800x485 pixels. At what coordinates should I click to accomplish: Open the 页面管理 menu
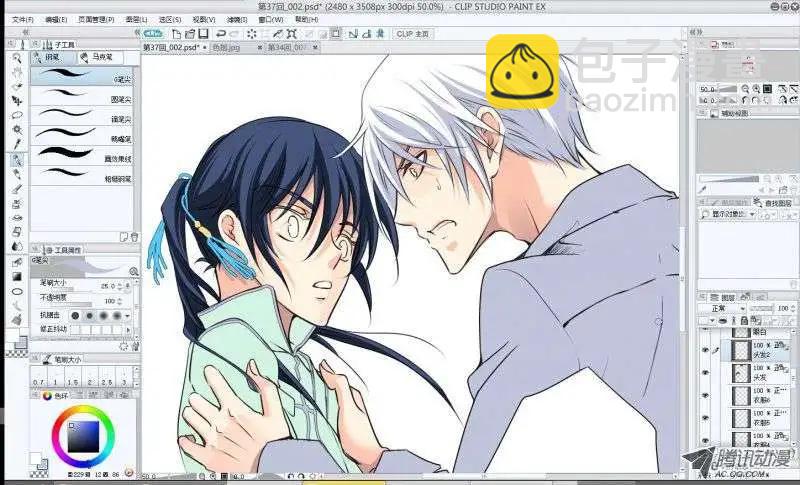pyautogui.click(x=96, y=19)
